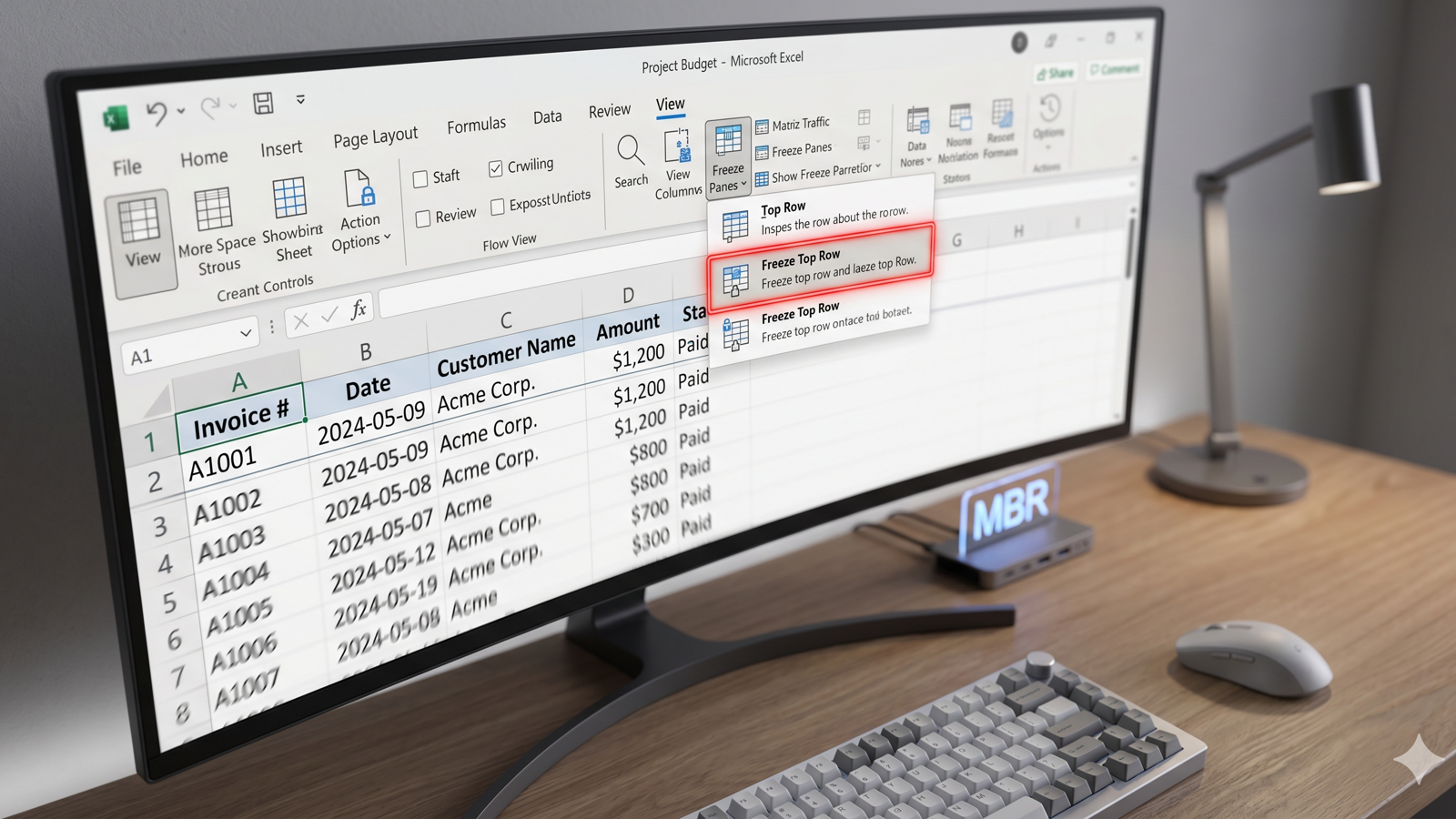Select row 5 header
Screen dimensions: 1456x819
click(169, 602)
